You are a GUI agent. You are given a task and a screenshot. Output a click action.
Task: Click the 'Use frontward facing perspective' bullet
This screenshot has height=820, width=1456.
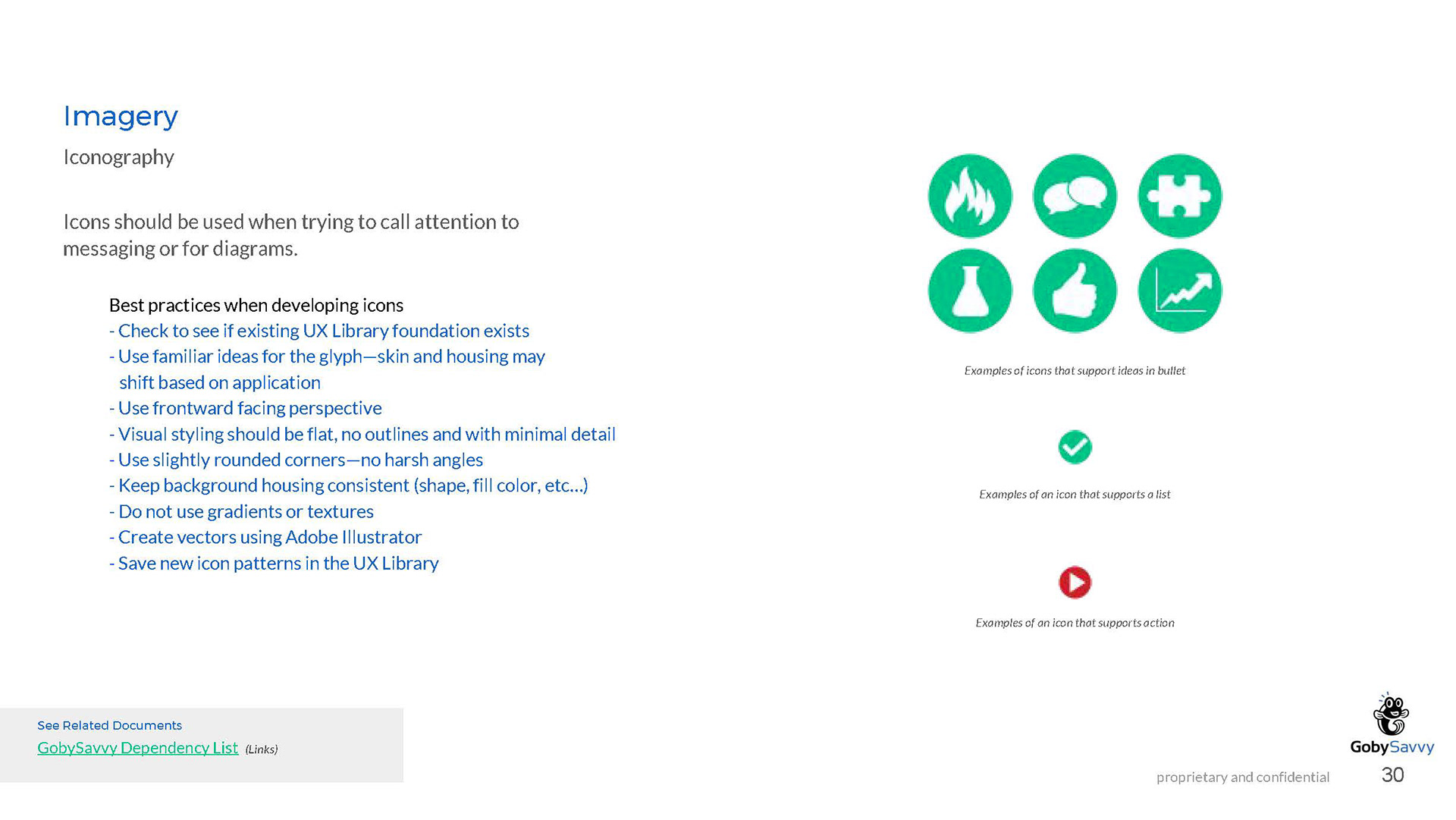[245, 408]
